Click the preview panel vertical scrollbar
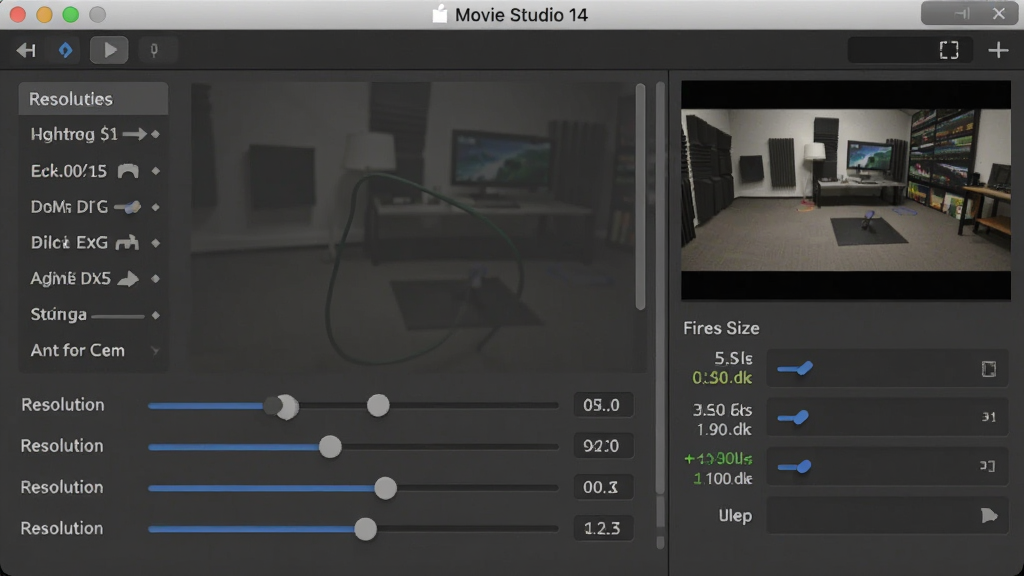The image size is (1024, 576). [x=640, y=196]
